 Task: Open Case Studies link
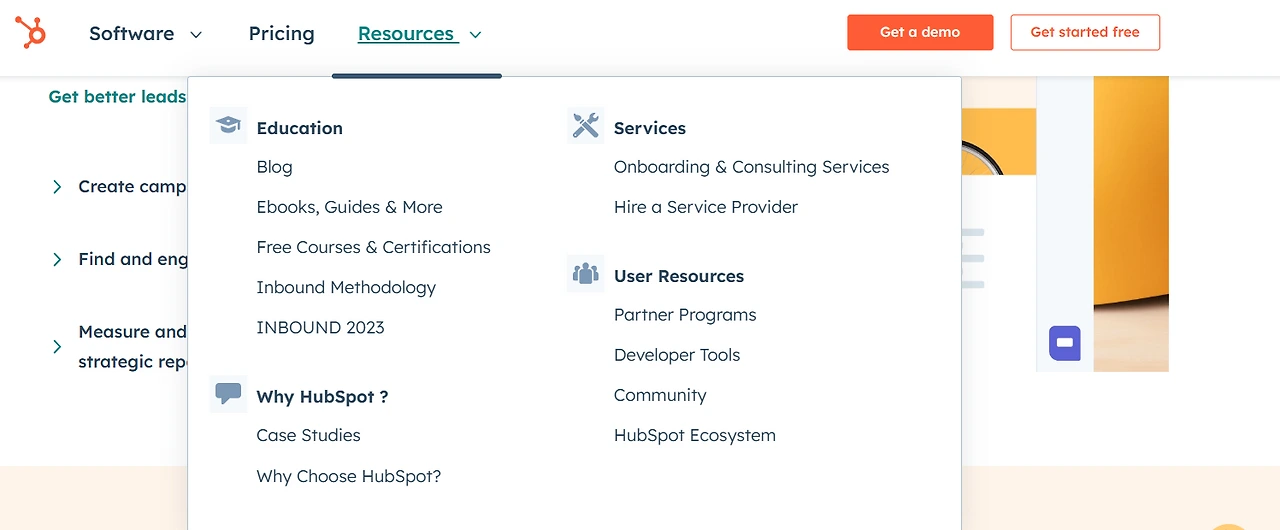(308, 435)
